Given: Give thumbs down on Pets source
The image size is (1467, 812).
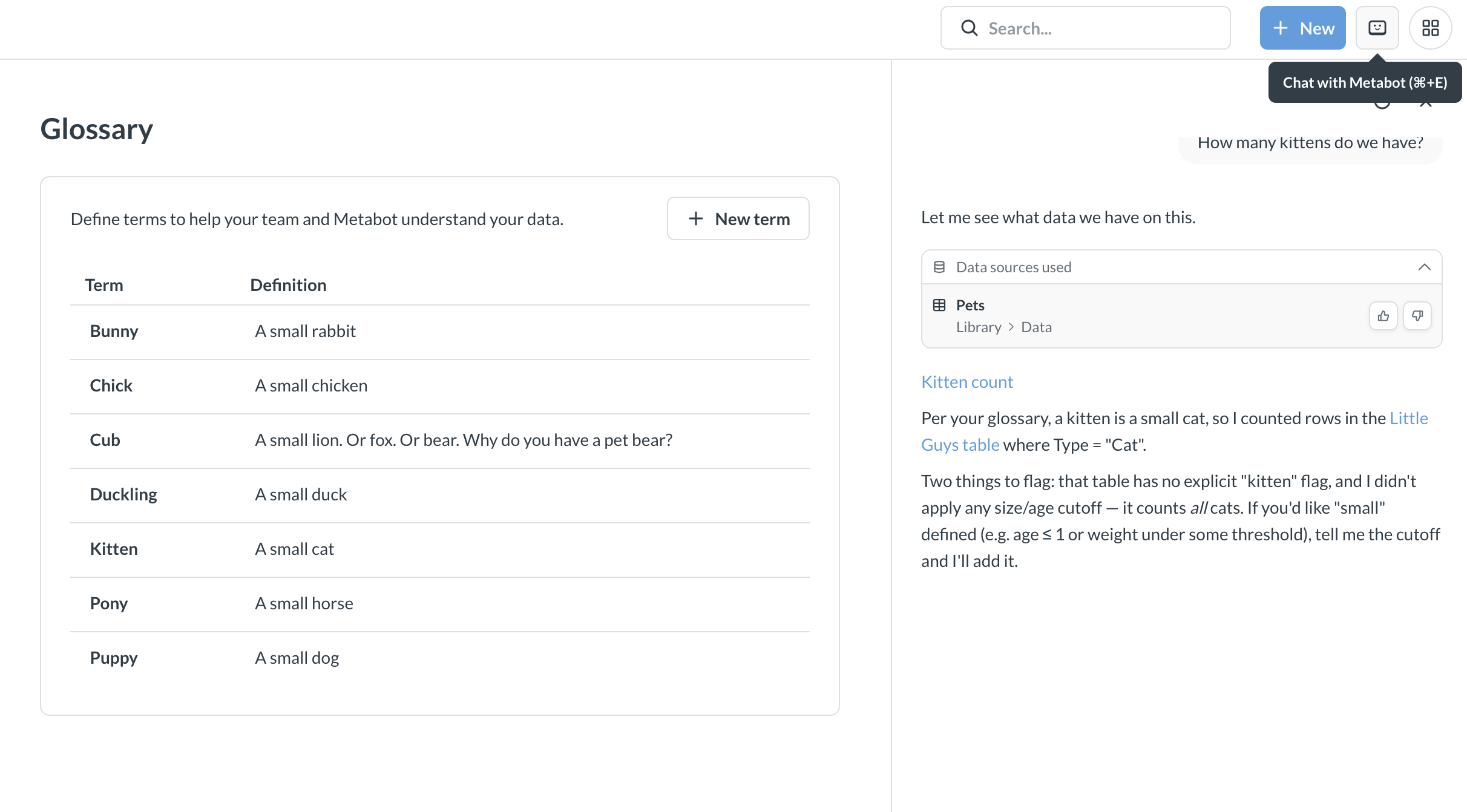Looking at the screenshot, I should [1417, 316].
